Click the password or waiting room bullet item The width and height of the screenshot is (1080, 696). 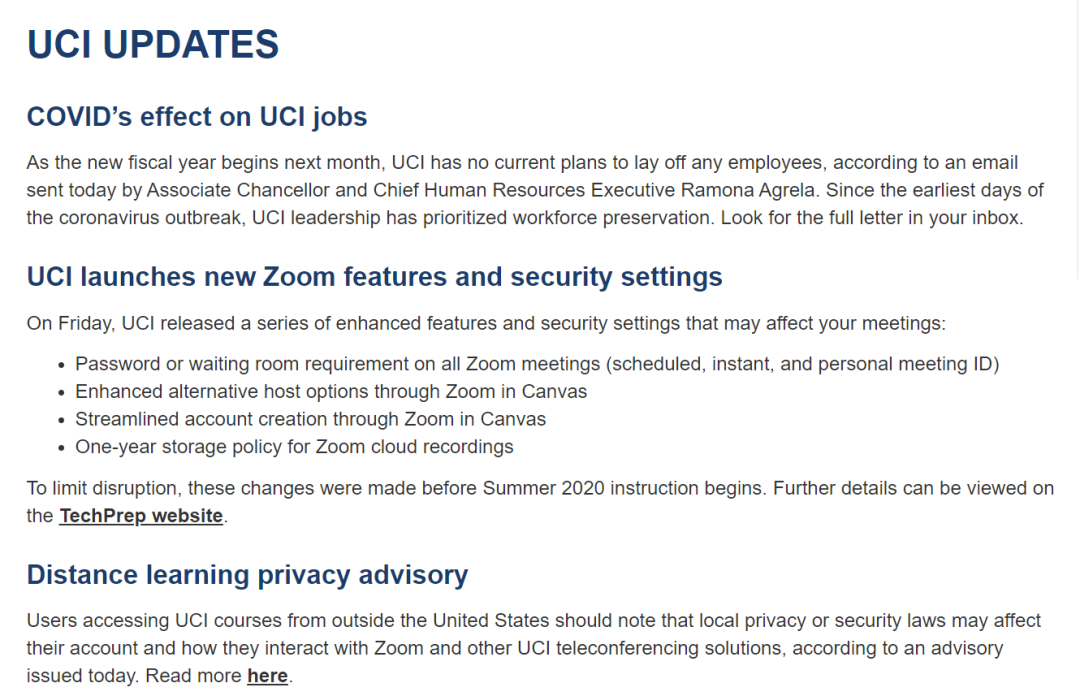pyautogui.click(x=537, y=364)
